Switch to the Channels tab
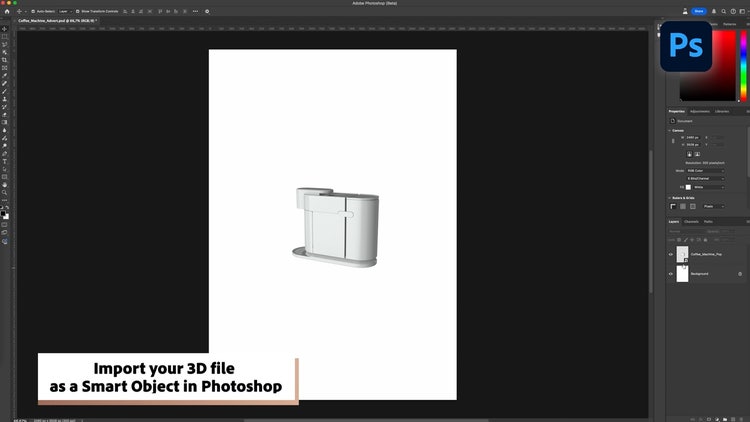This screenshot has height=422, width=750. [691, 222]
